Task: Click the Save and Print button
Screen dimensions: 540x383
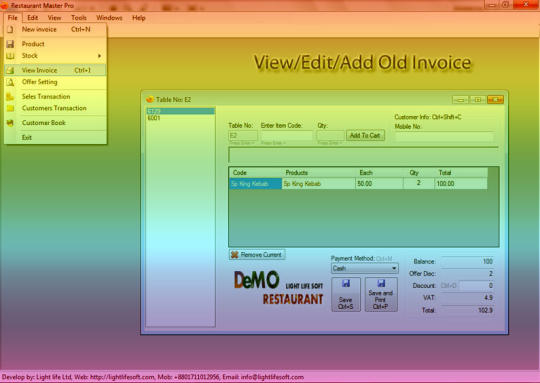Action: coord(381,295)
